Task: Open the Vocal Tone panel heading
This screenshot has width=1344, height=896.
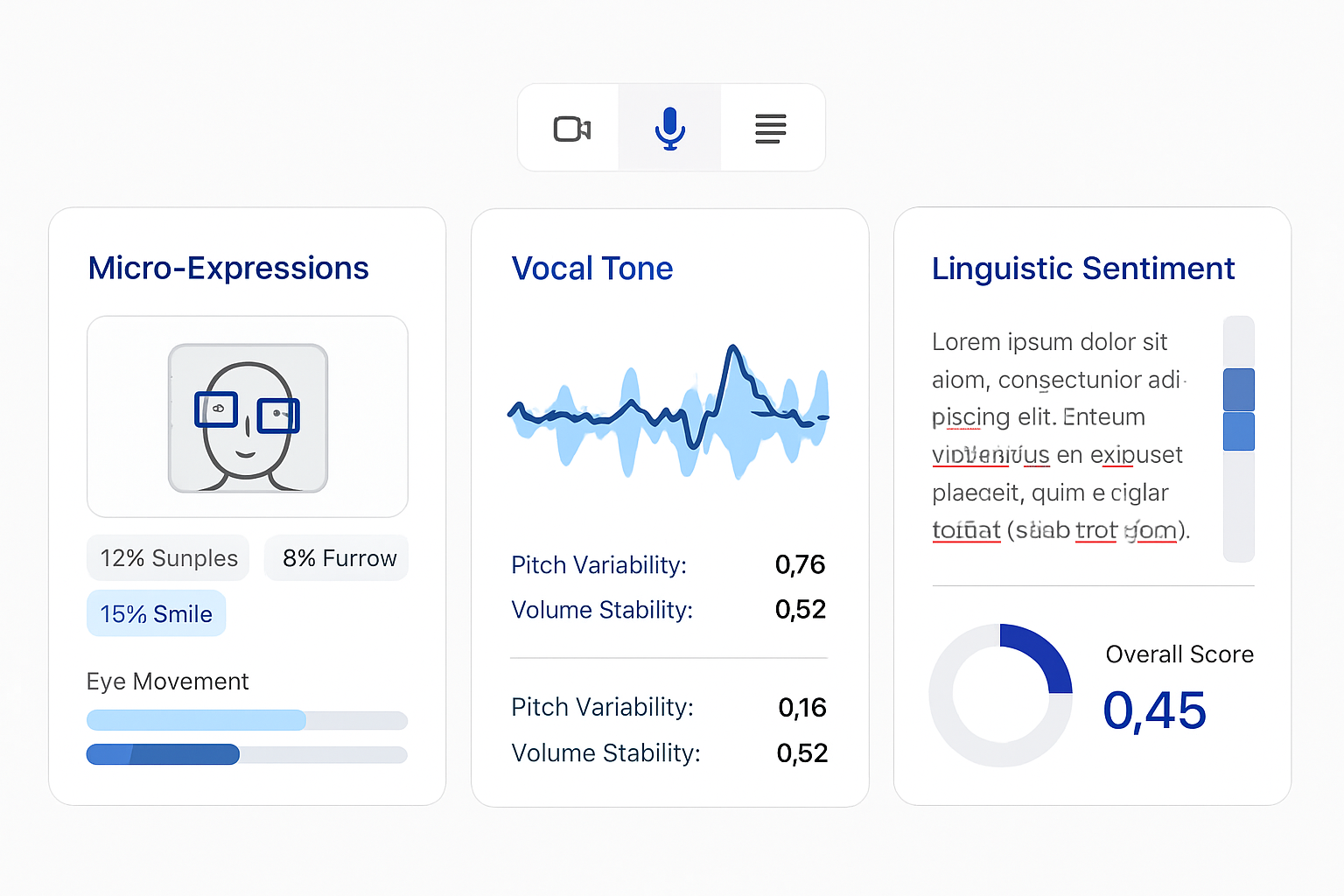Action: pos(592,269)
